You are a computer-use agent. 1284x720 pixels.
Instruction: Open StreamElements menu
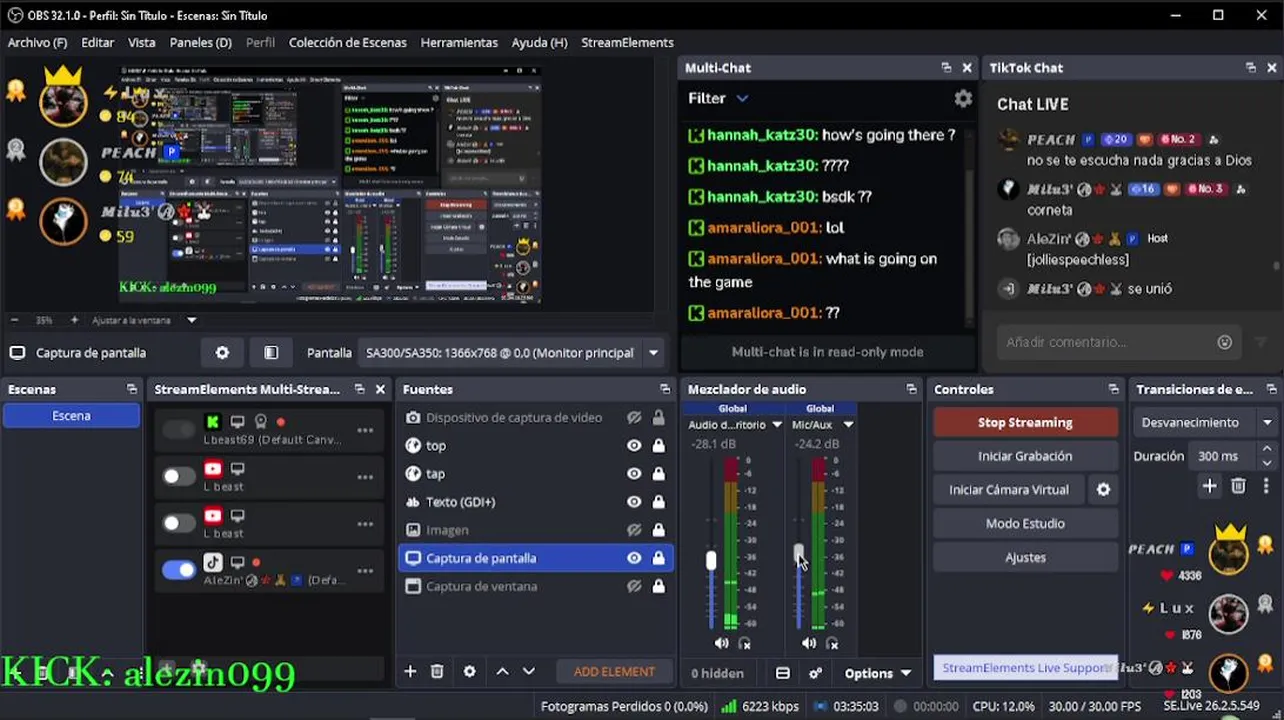pyautogui.click(x=627, y=43)
